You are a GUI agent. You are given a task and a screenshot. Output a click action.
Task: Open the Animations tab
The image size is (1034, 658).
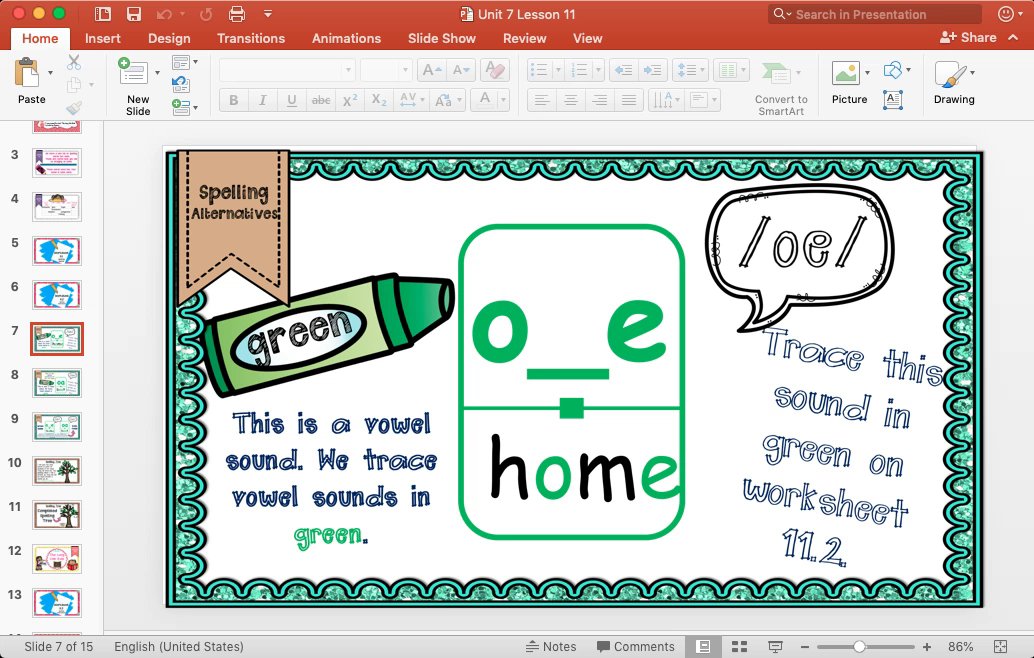pos(346,38)
